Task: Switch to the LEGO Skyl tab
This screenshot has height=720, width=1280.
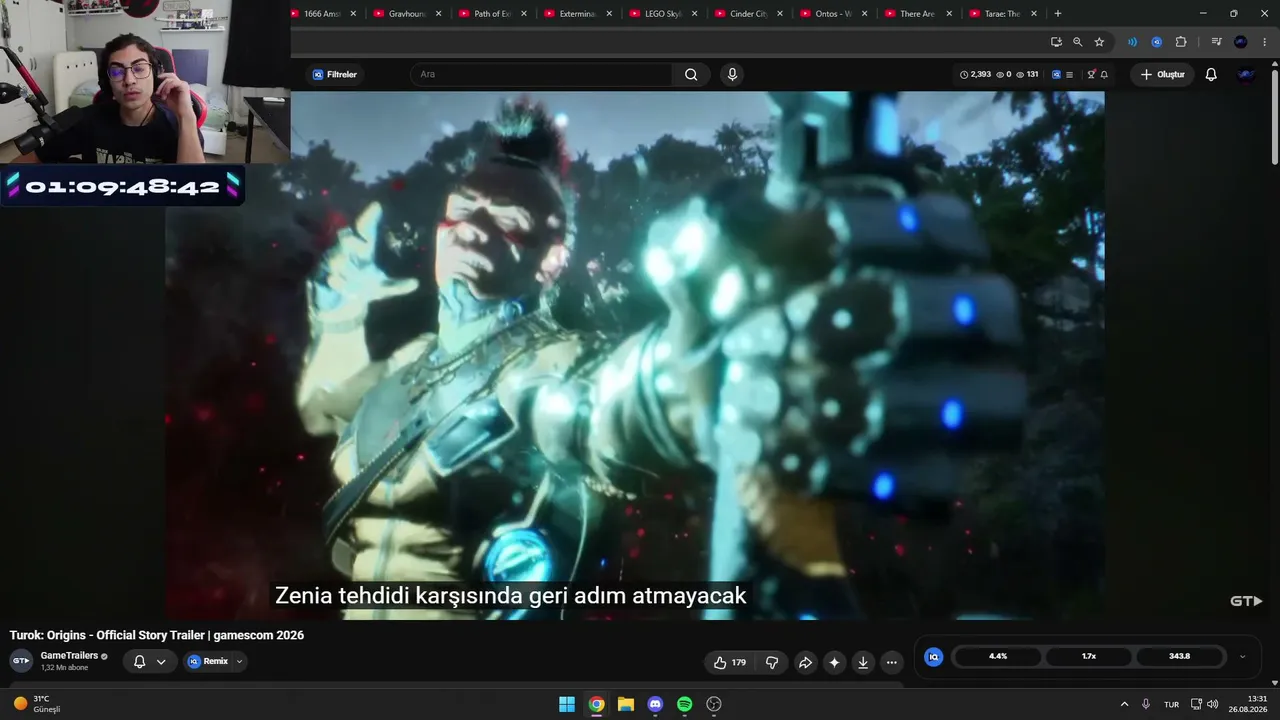Action: tap(663, 14)
